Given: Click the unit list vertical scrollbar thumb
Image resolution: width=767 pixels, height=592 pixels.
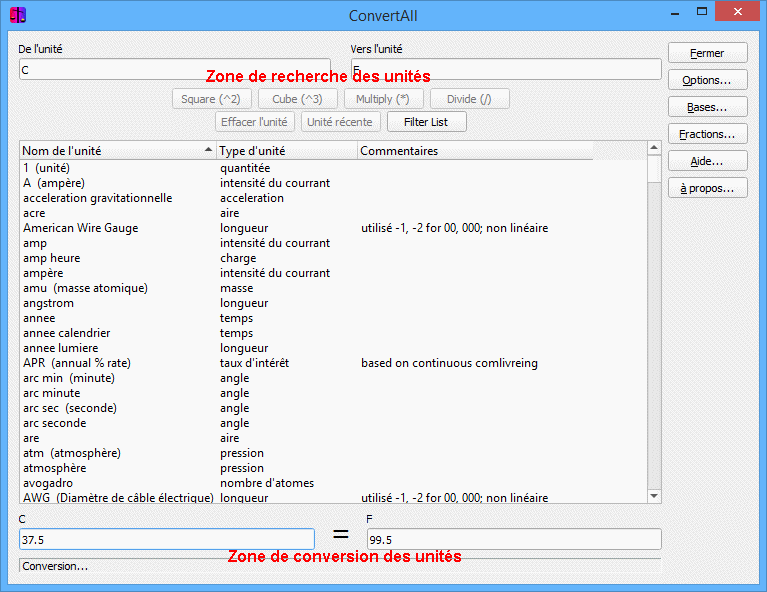Looking at the screenshot, I should [x=654, y=169].
